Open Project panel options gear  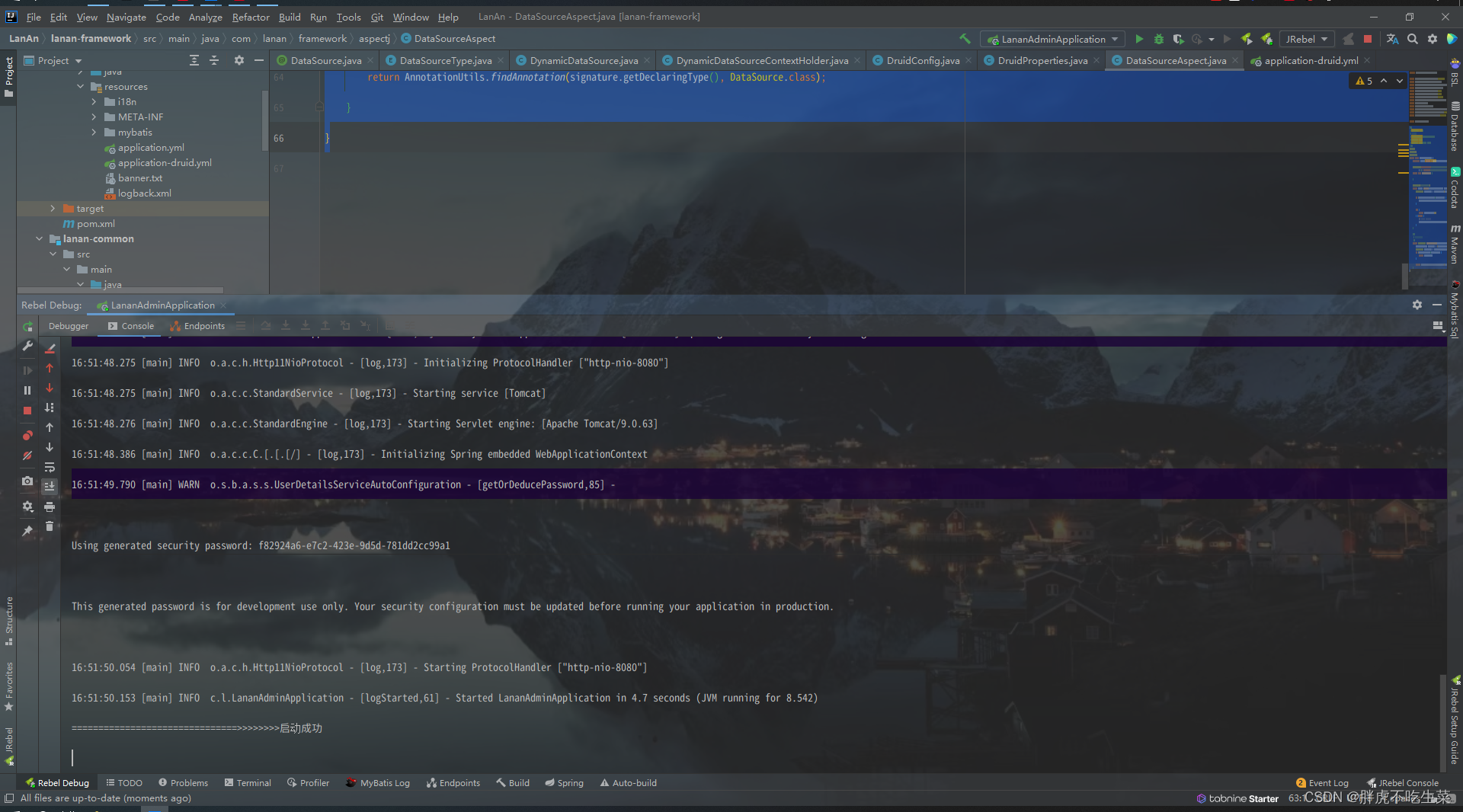click(x=238, y=60)
